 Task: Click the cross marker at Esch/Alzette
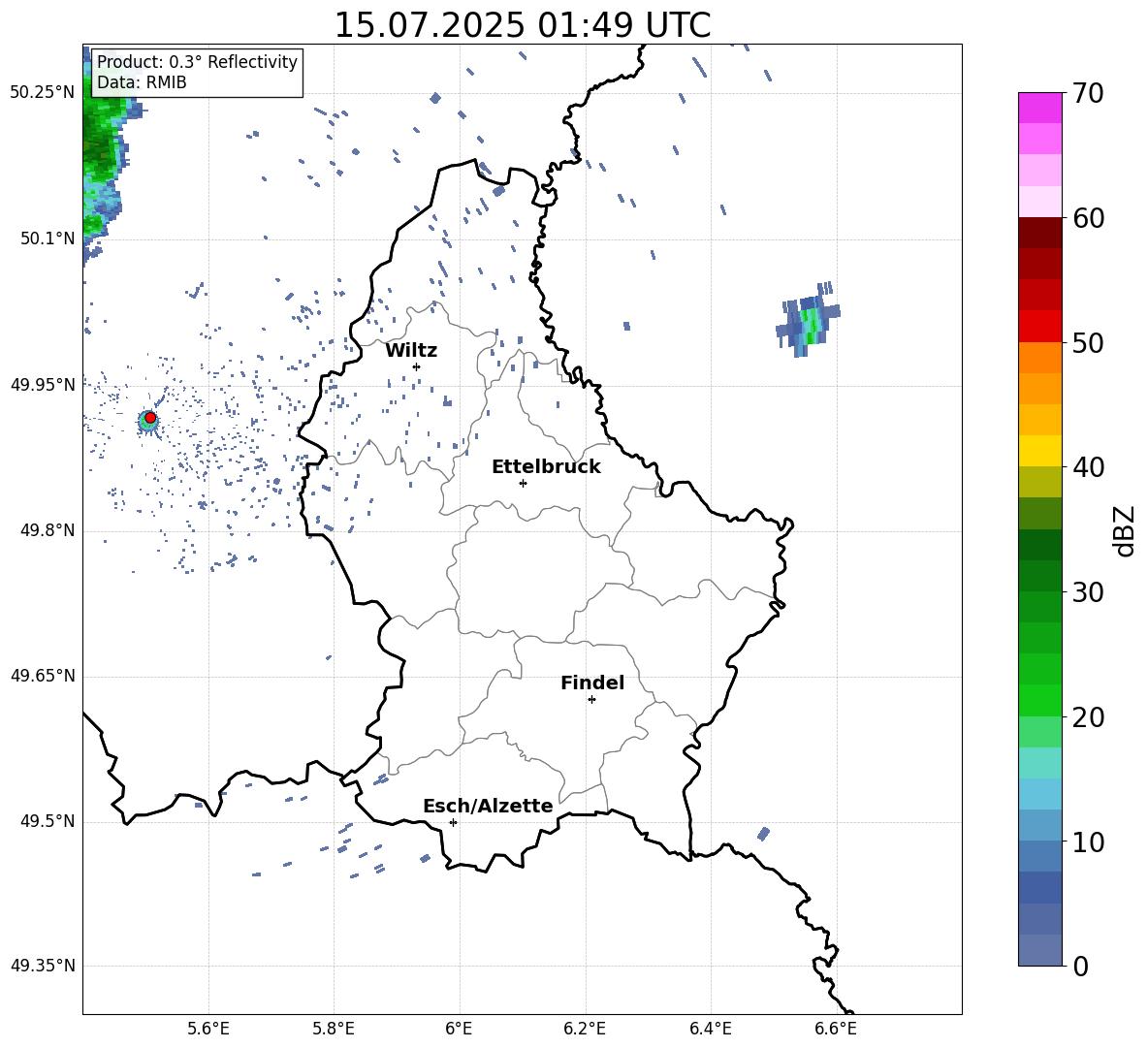pyautogui.click(x=453, y=822)
